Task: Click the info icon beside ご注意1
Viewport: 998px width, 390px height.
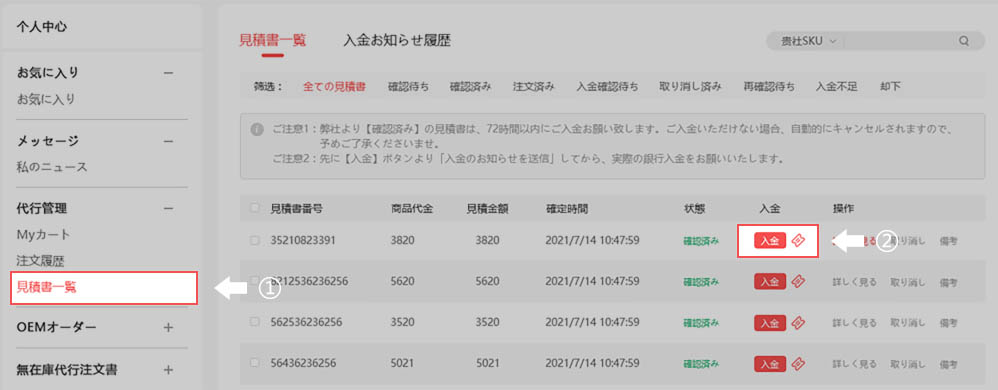Action: point(257,129)
